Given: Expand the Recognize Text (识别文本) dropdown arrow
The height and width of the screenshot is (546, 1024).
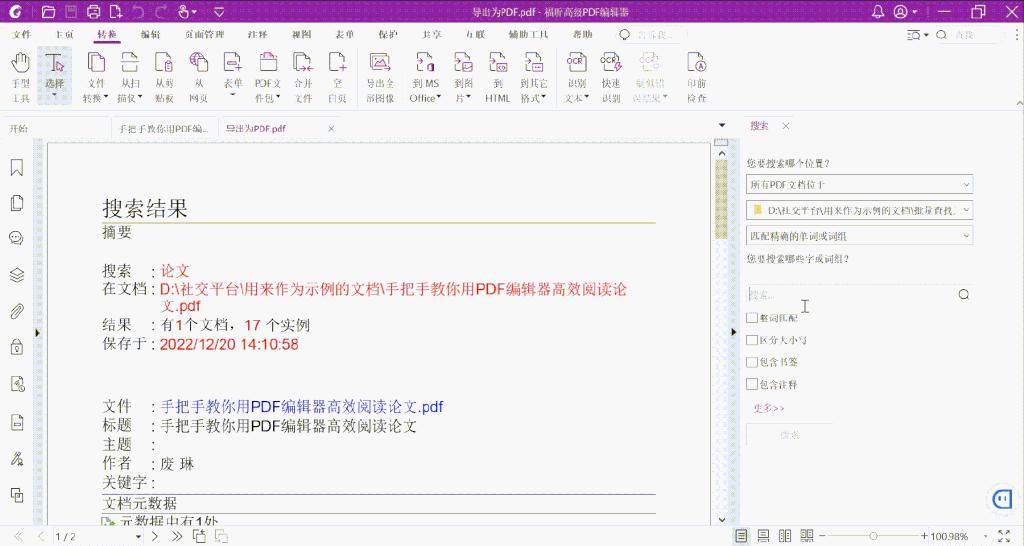Looking at the screenshot, I should coord(586,98).
